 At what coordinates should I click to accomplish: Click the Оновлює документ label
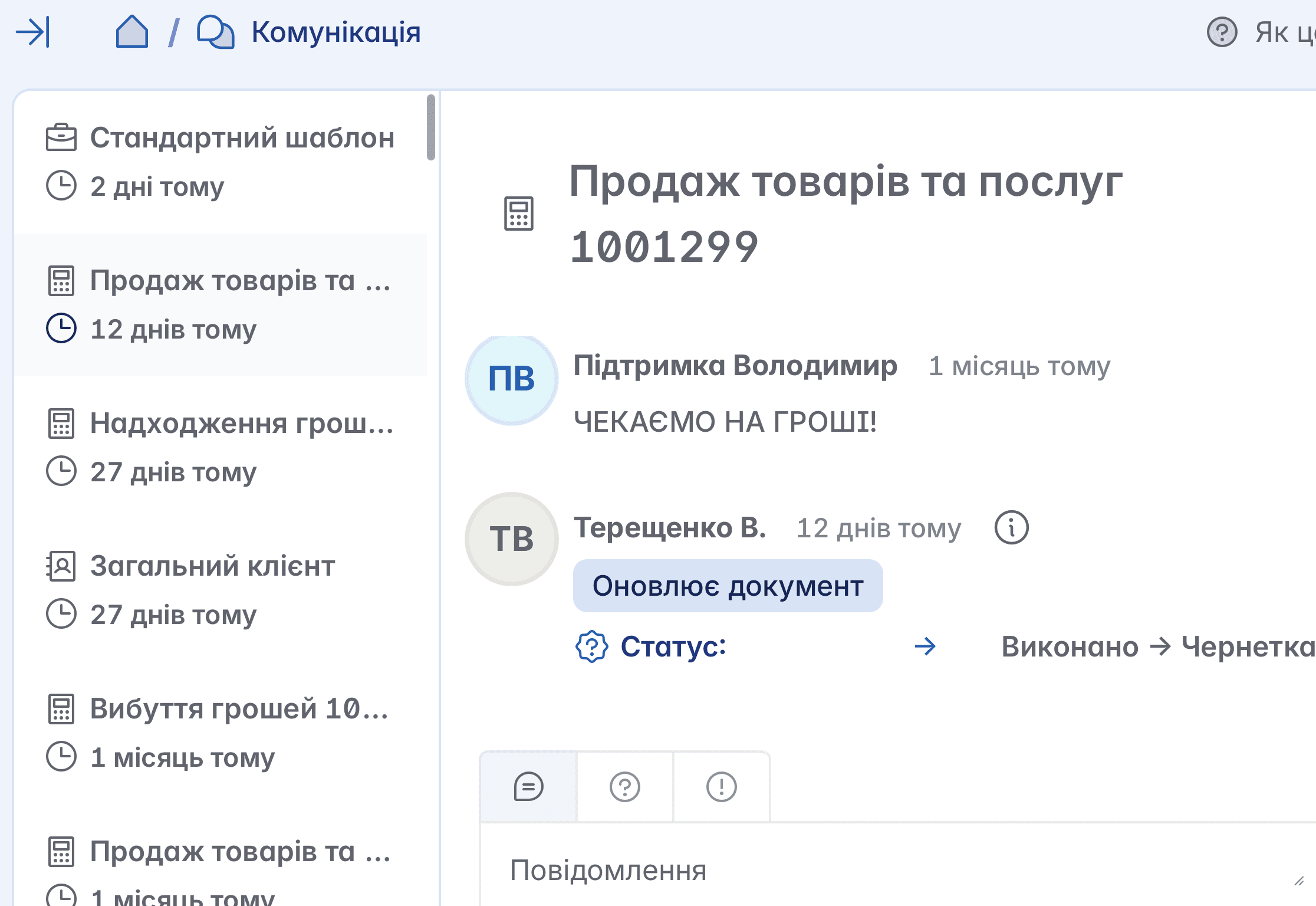728,586
